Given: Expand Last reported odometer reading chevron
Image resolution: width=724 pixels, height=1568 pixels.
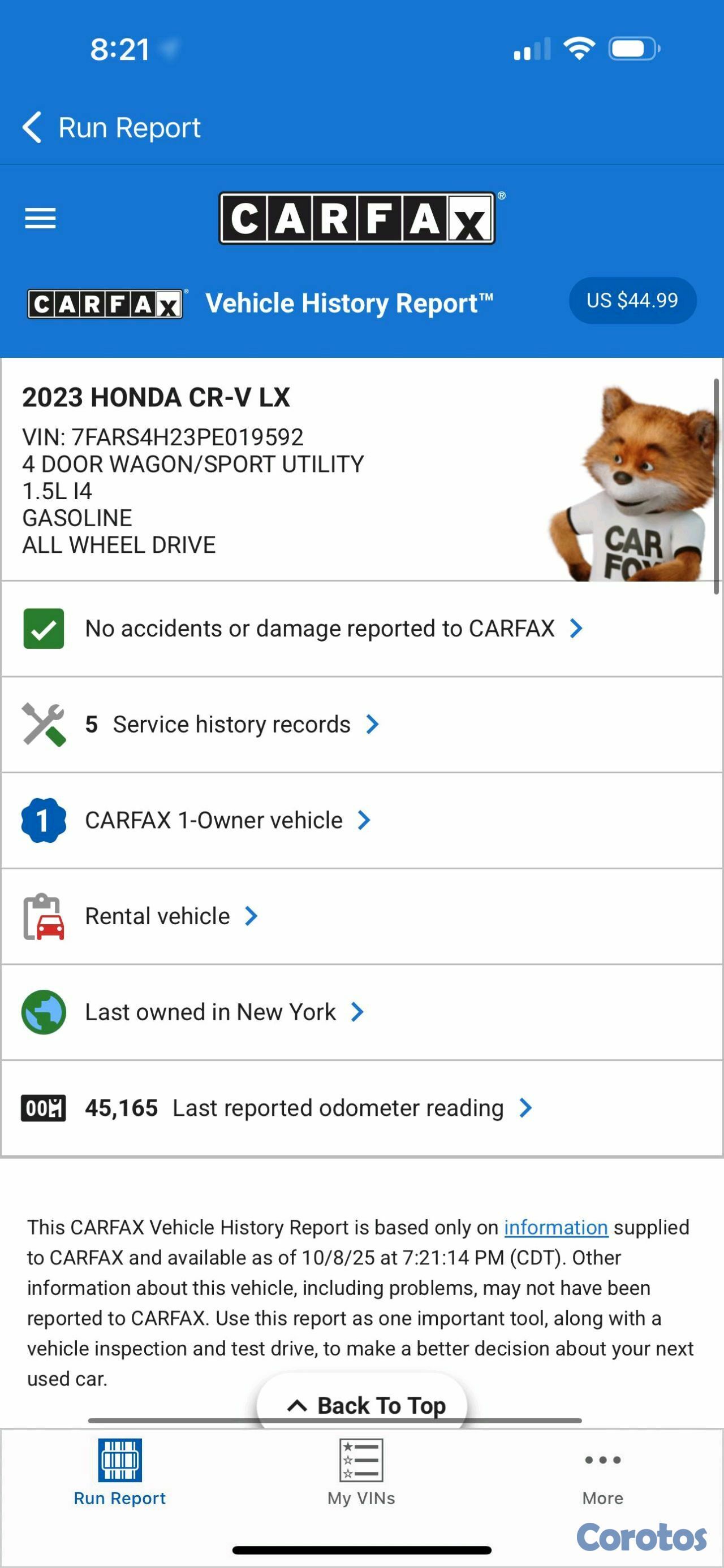Looking at the screenshot, I should [525, 1108].
